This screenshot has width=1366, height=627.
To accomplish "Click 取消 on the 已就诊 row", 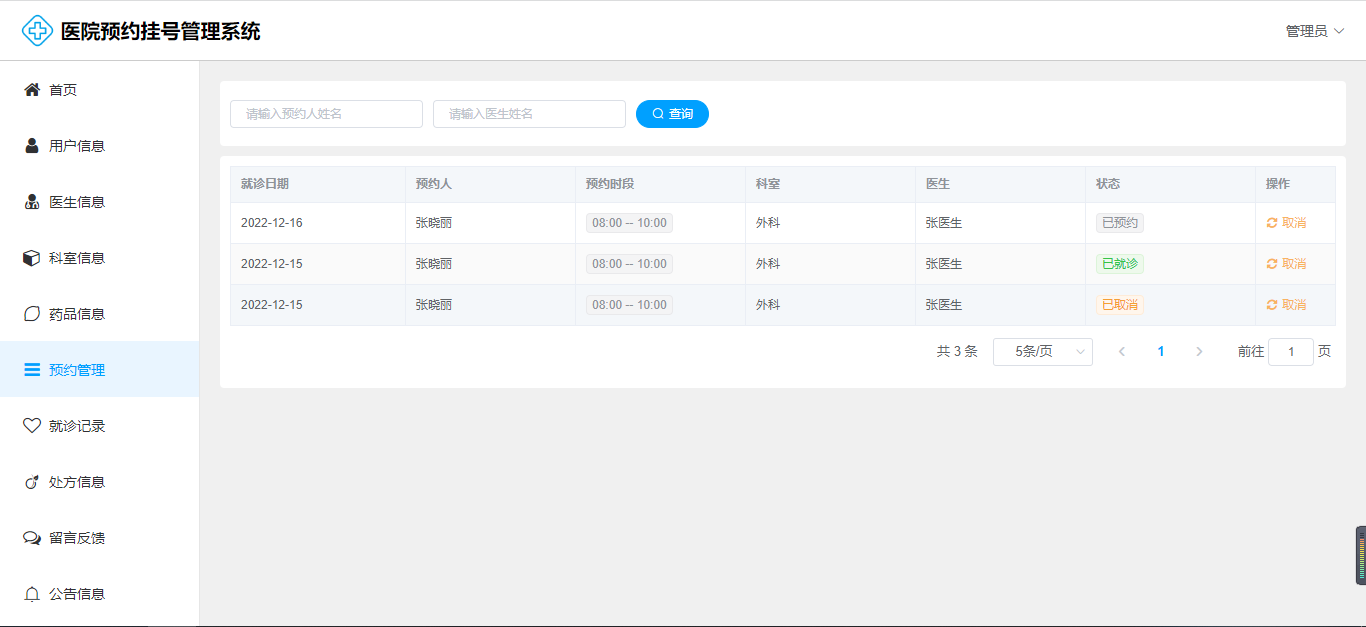I will (x=1286, y=264).
